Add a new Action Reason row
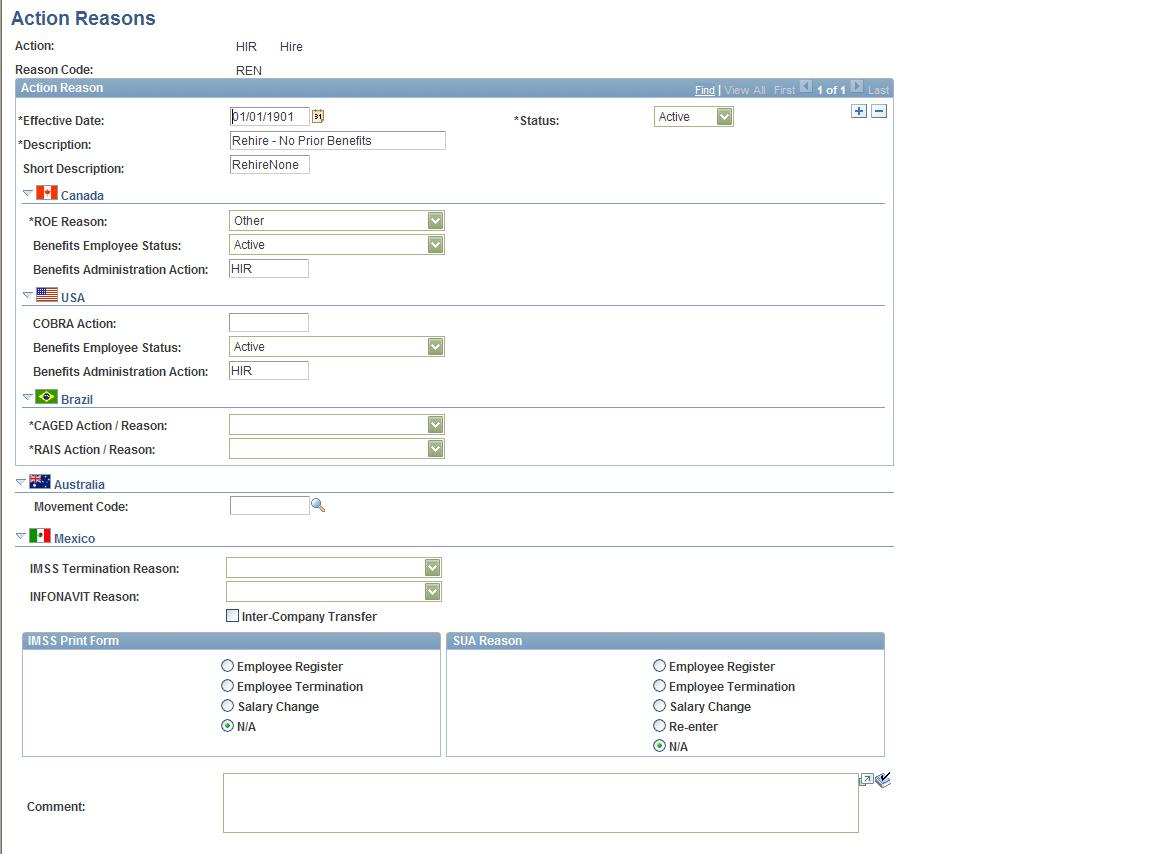The image size is (1168, 854). point(859,111)
